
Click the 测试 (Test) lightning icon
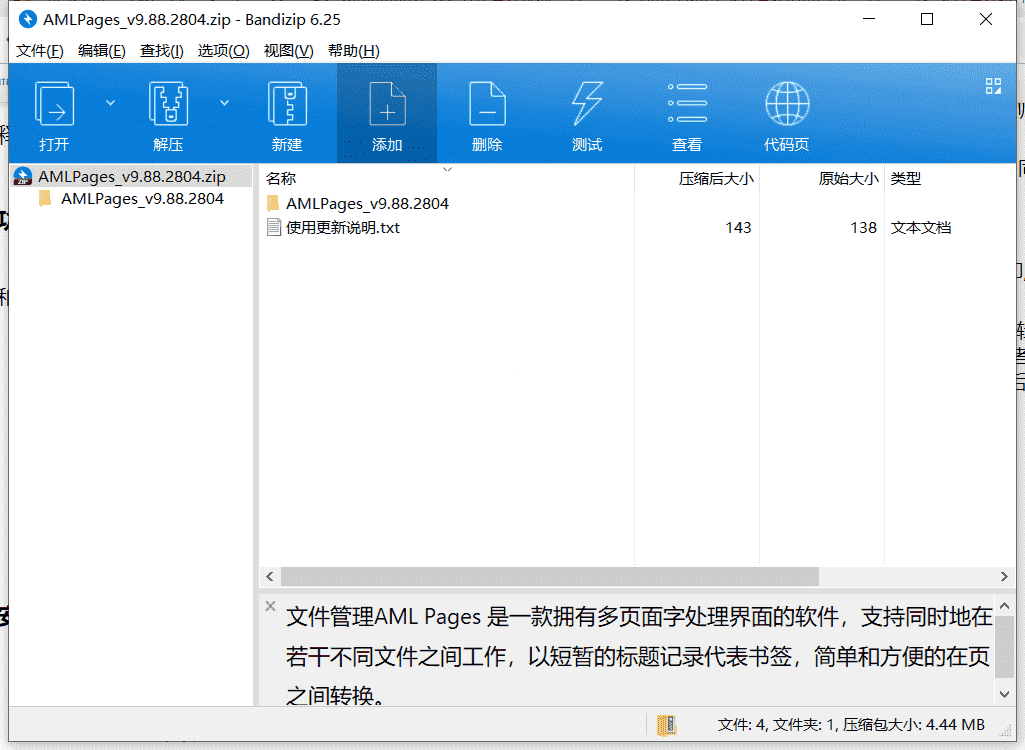point(587,103)
